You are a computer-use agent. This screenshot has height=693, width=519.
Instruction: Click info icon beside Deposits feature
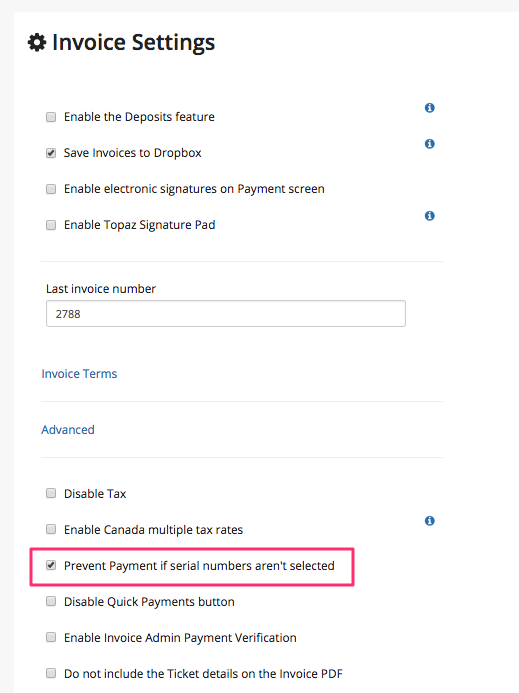429,108
